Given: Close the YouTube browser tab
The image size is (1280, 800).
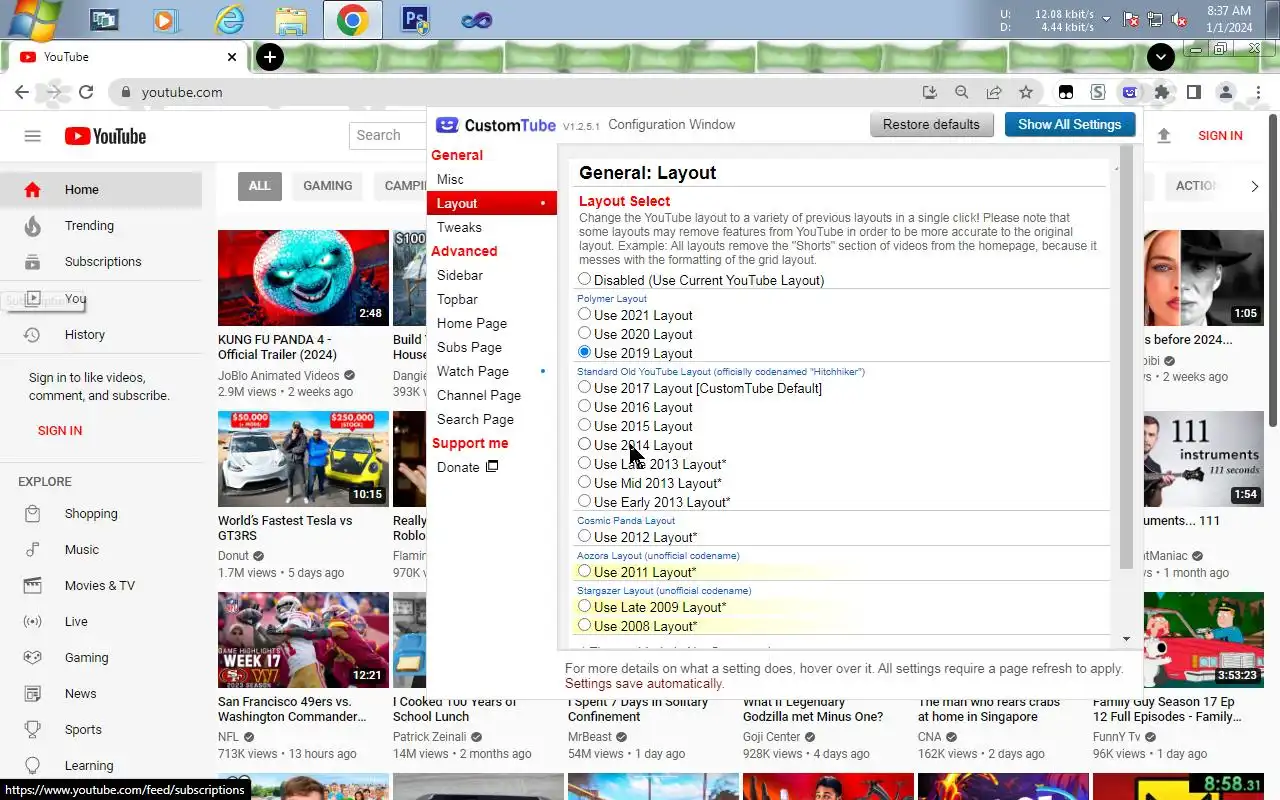Looking at the screenshot, I should (232, 57).
